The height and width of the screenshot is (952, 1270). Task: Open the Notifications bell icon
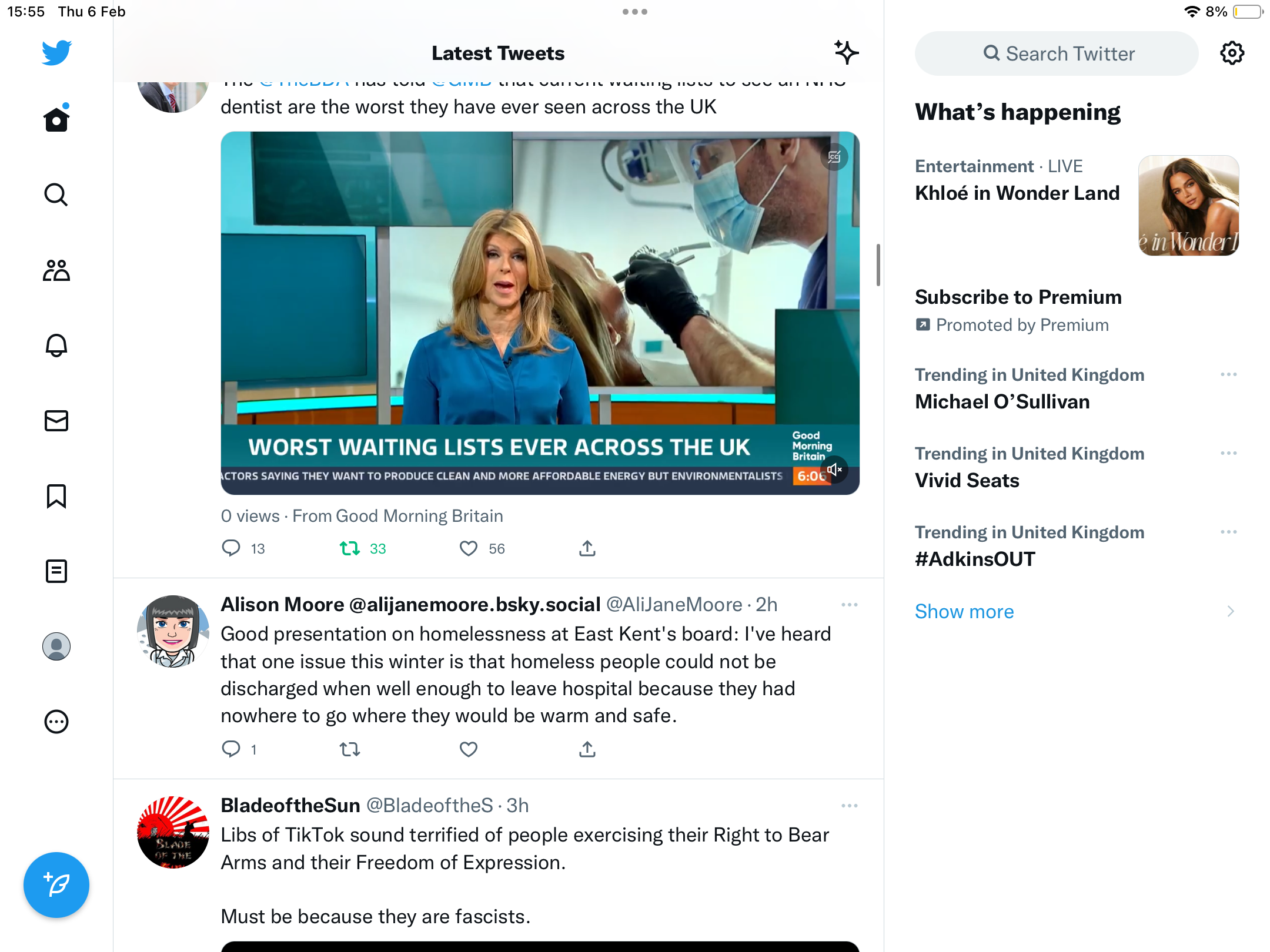[x=56, y=346]
